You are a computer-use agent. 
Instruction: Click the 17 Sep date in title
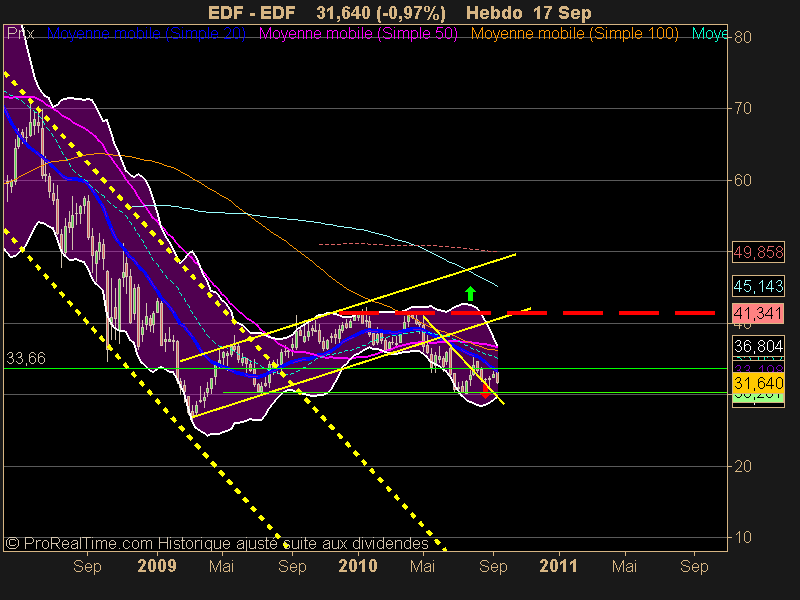563,13
